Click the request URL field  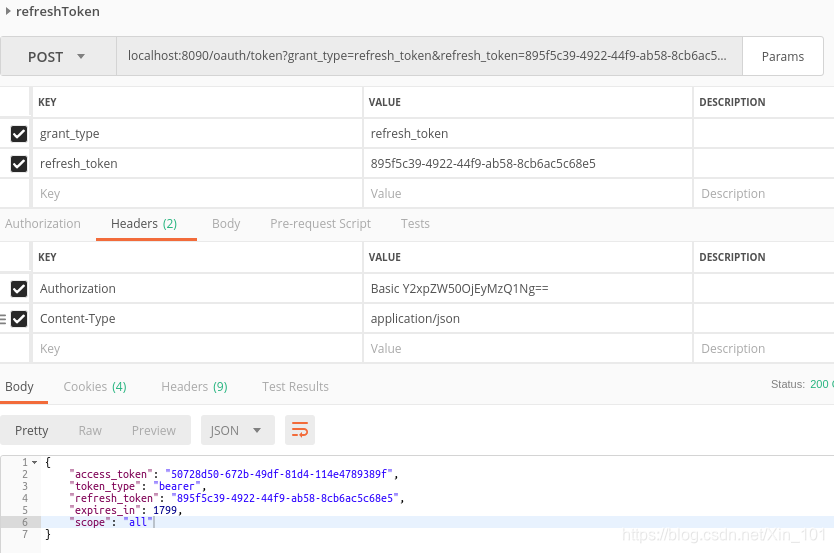tap(429, 56)
